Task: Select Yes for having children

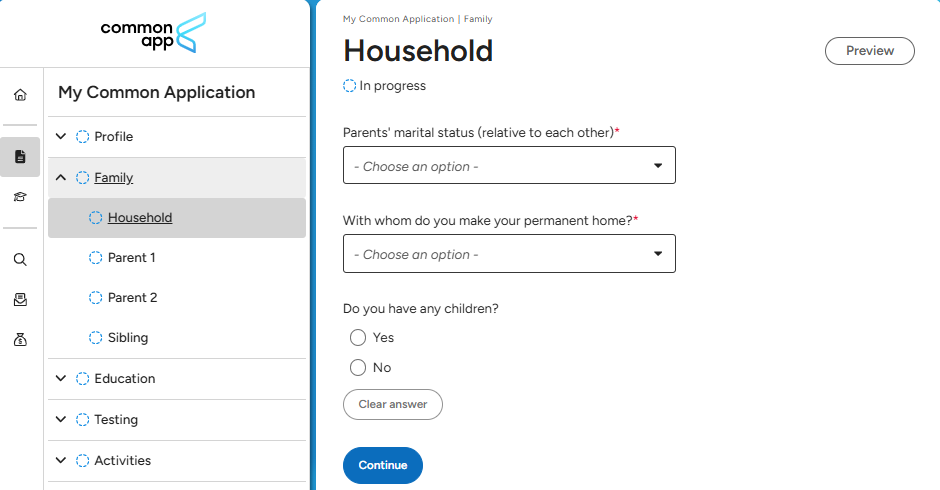Action: coord(358,338)
